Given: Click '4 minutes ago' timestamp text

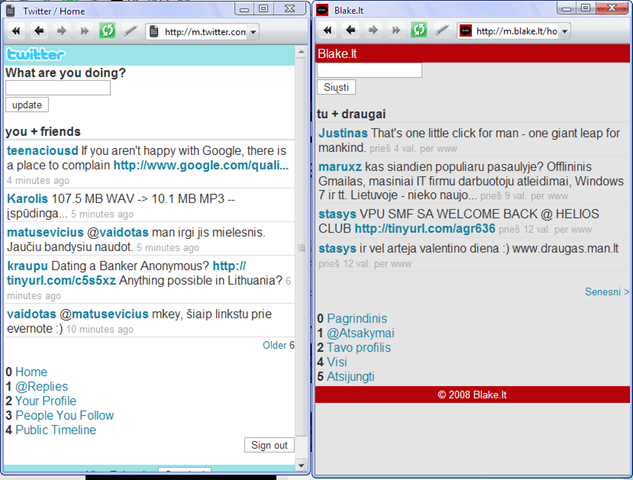Looking at the screenshot, I should pyautogui.click(x=38, y=180).
